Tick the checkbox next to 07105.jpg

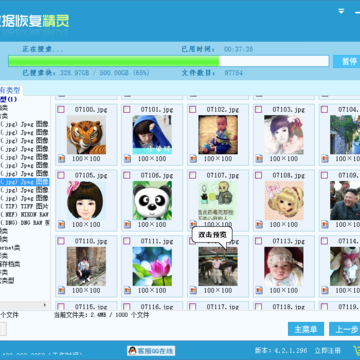point(61,175)
